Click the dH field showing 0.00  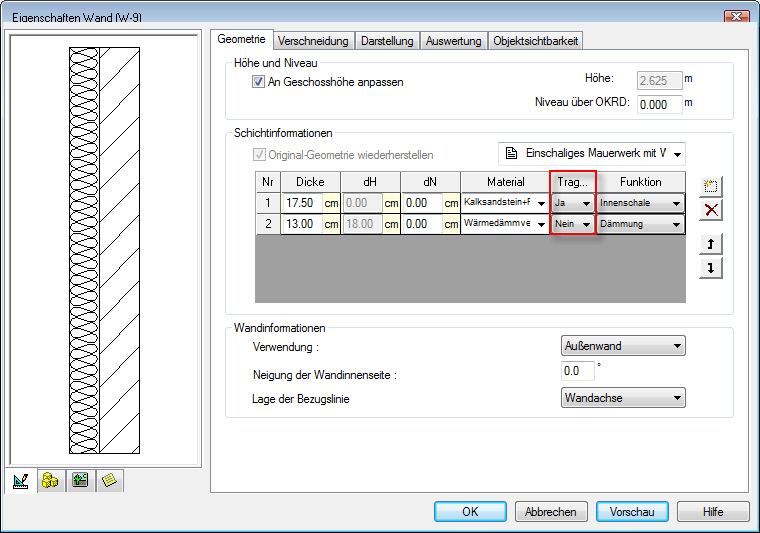tap(363, 203)
